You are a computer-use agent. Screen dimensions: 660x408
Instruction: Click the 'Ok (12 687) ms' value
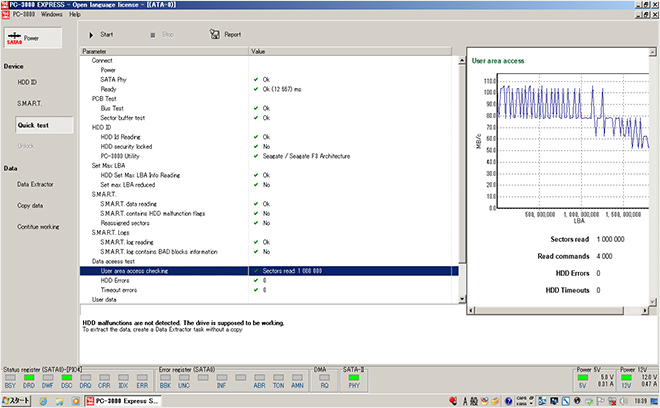[x=282, y=89]
